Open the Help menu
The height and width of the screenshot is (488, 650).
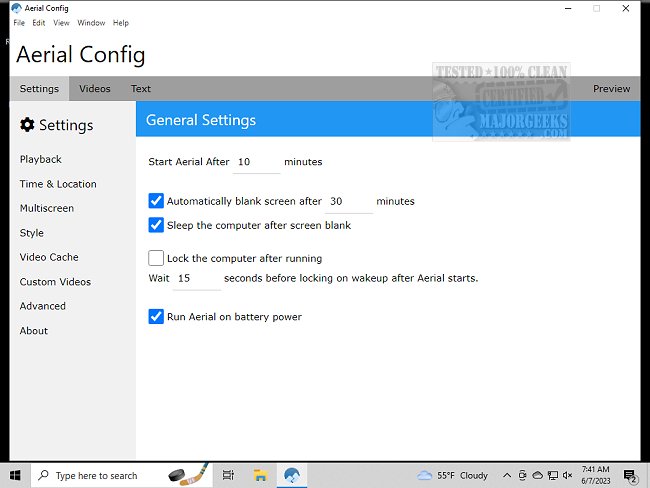(121, 23)
